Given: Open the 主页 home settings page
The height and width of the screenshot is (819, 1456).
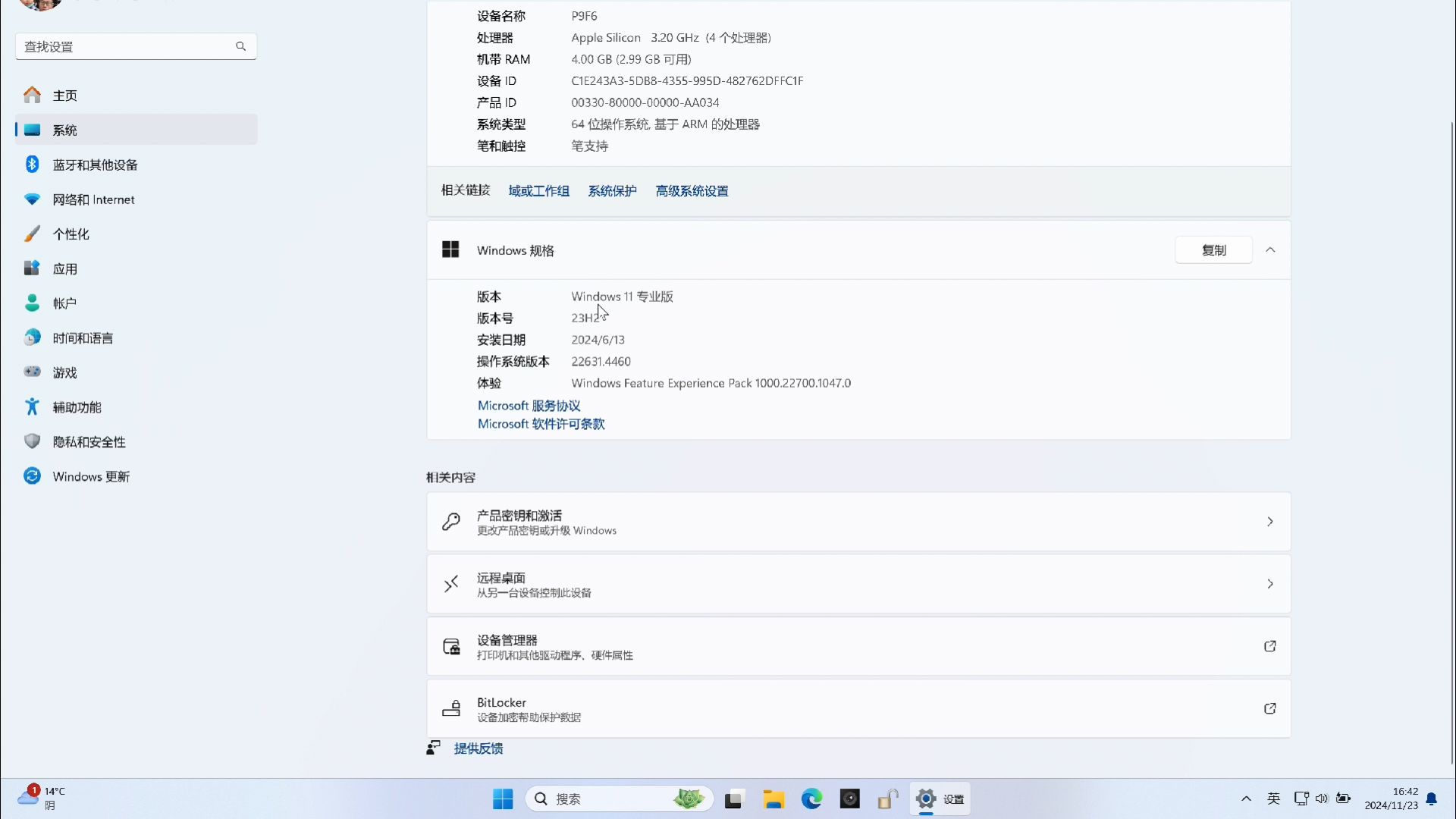Looking at the screenshot, I should point(136,96).
